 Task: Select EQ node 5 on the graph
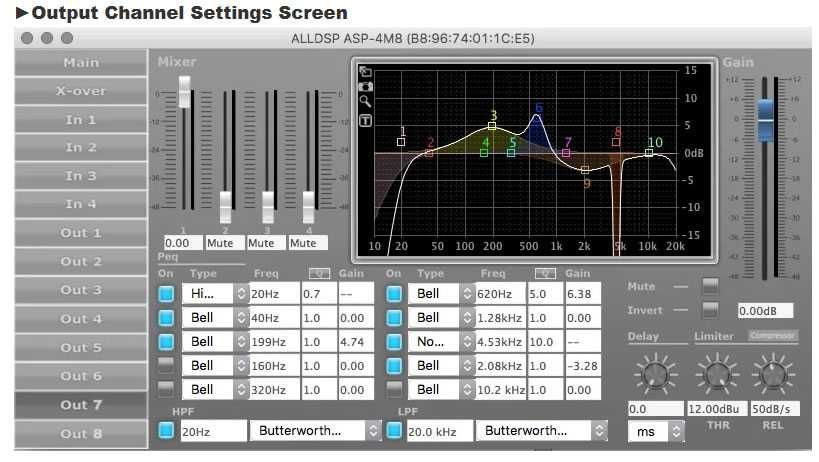(511, 153)
